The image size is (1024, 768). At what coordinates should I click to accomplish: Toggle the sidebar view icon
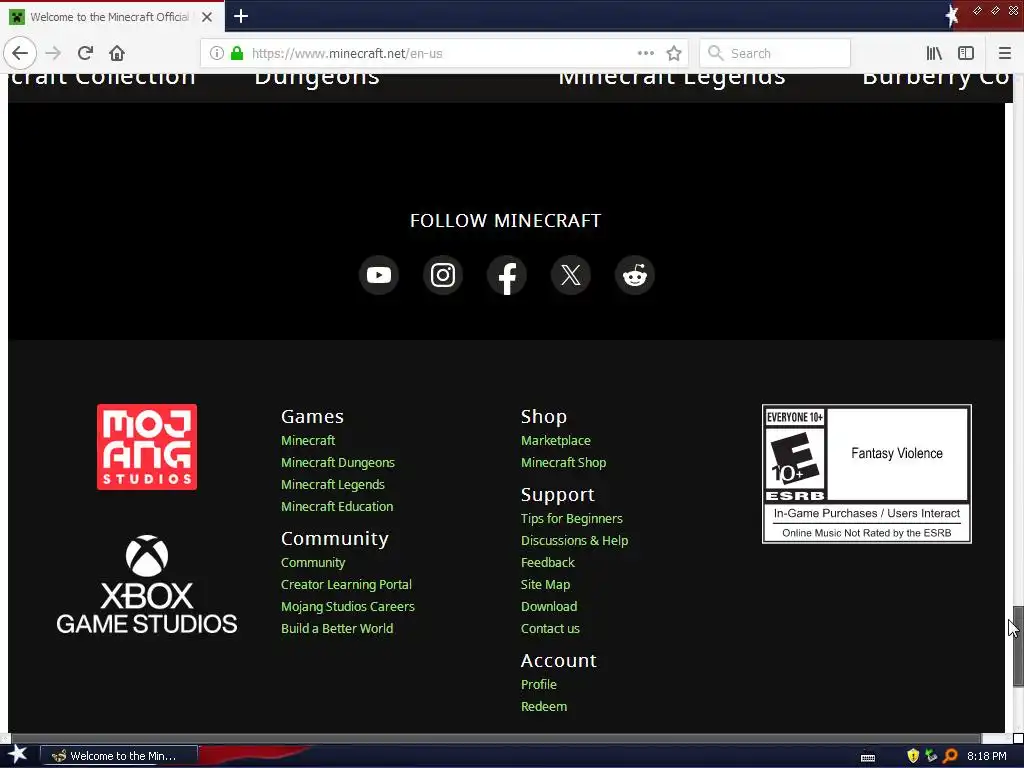coord(966,53)
